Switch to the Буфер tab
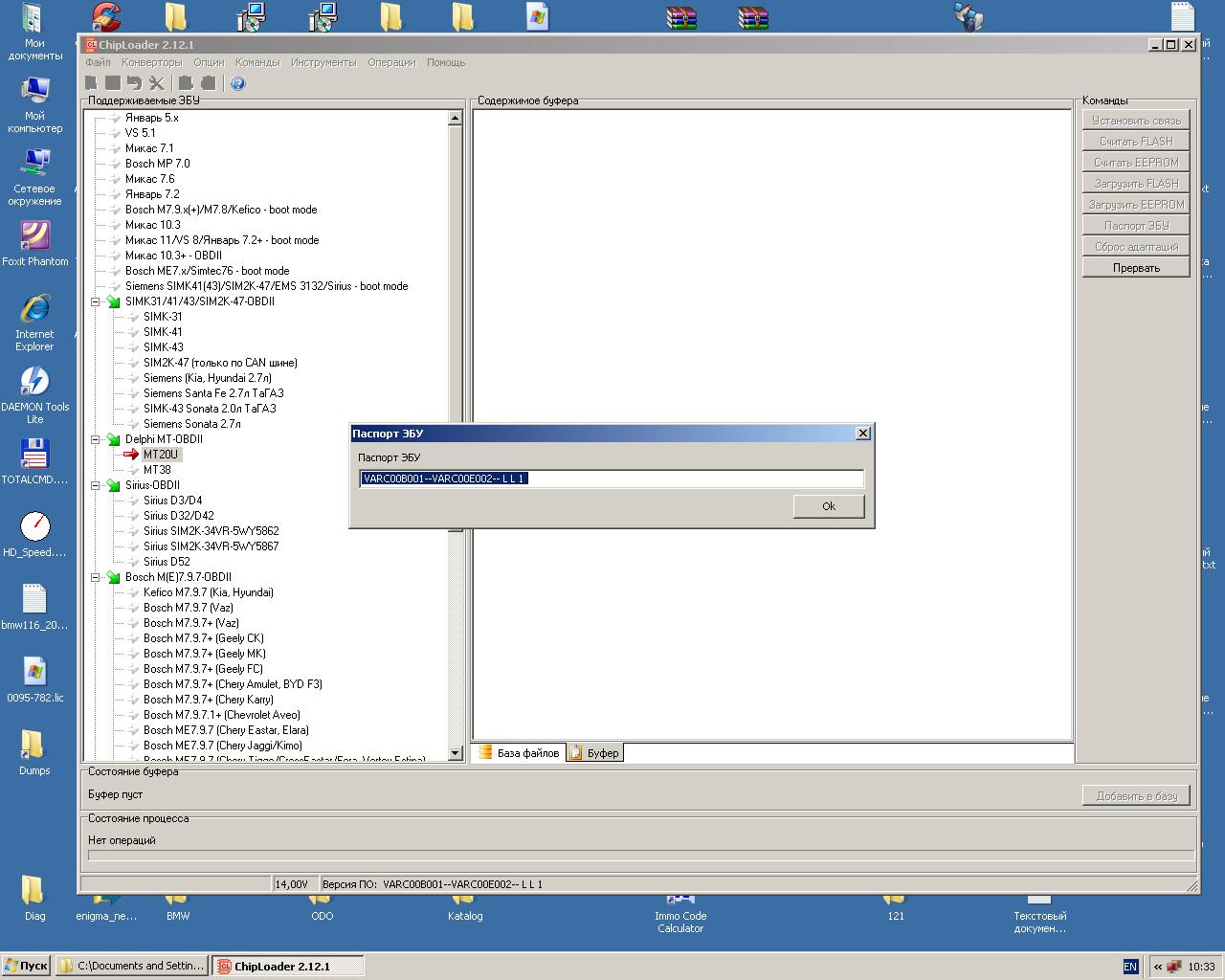1225x980 pixels. point(594,753)
